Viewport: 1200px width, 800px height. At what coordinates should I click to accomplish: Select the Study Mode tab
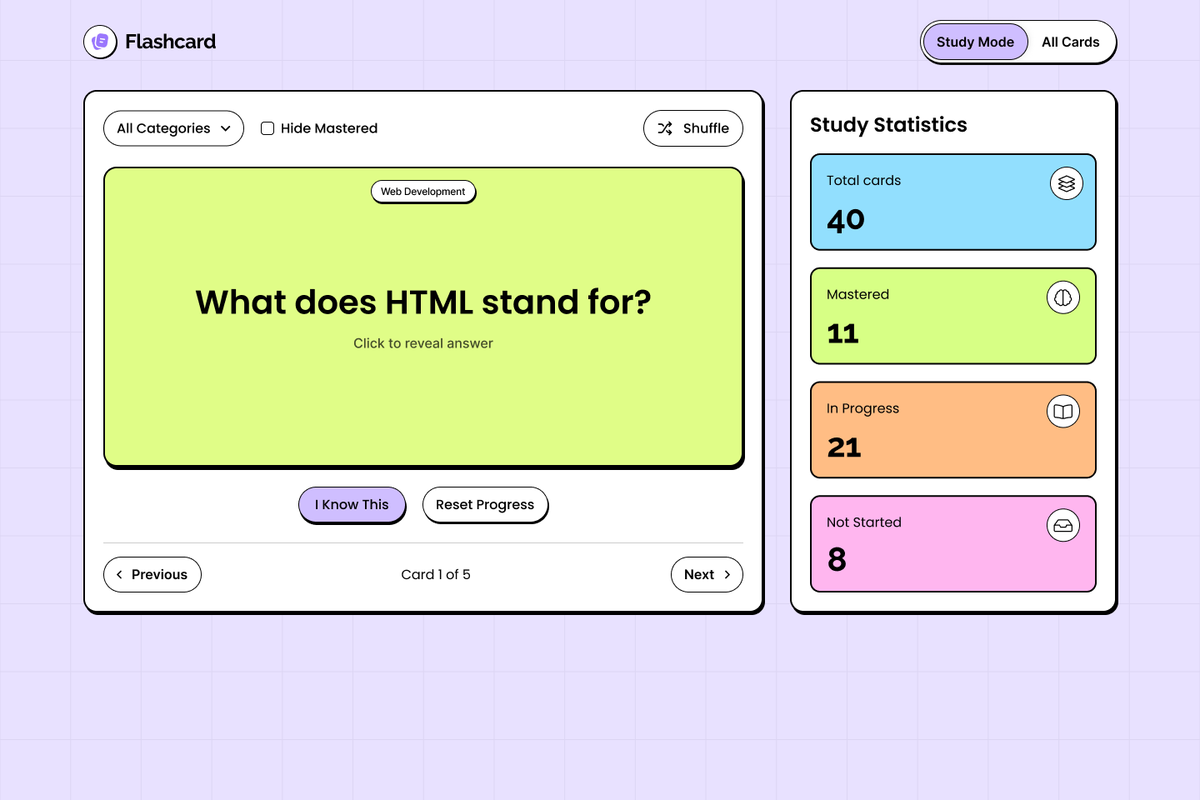point(974,41)
